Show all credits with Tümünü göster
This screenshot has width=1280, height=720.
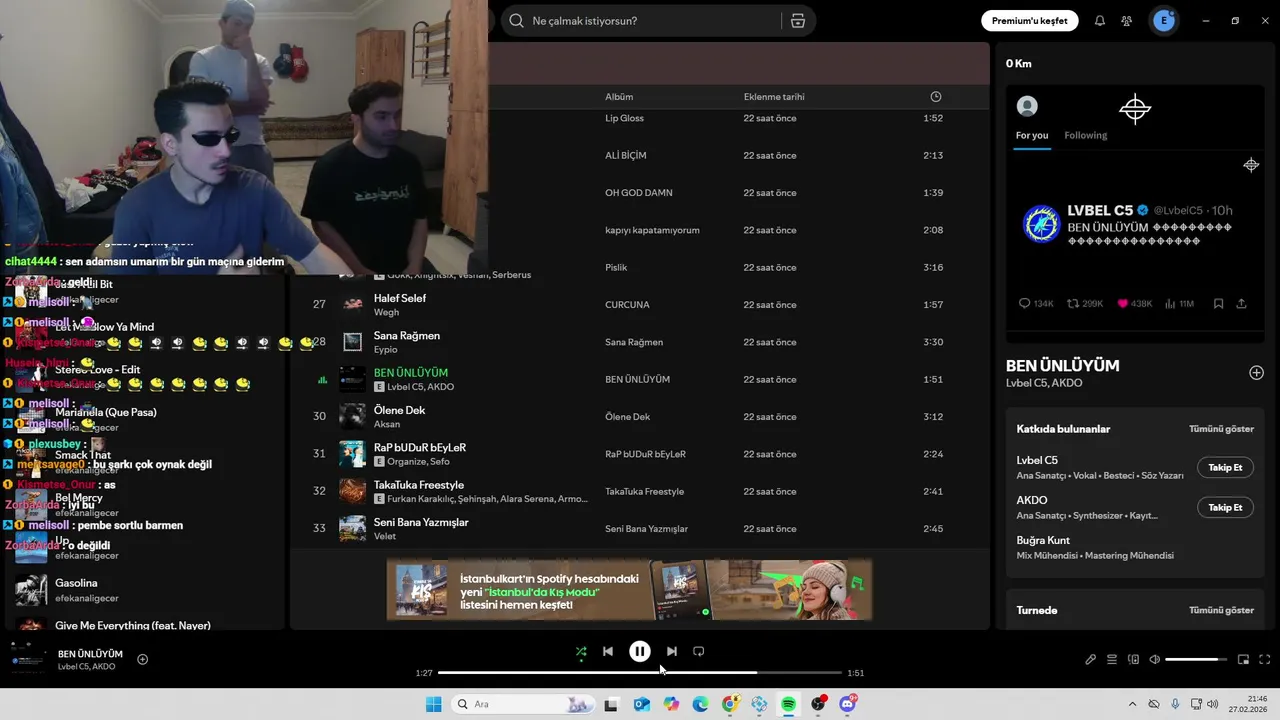1221,429
